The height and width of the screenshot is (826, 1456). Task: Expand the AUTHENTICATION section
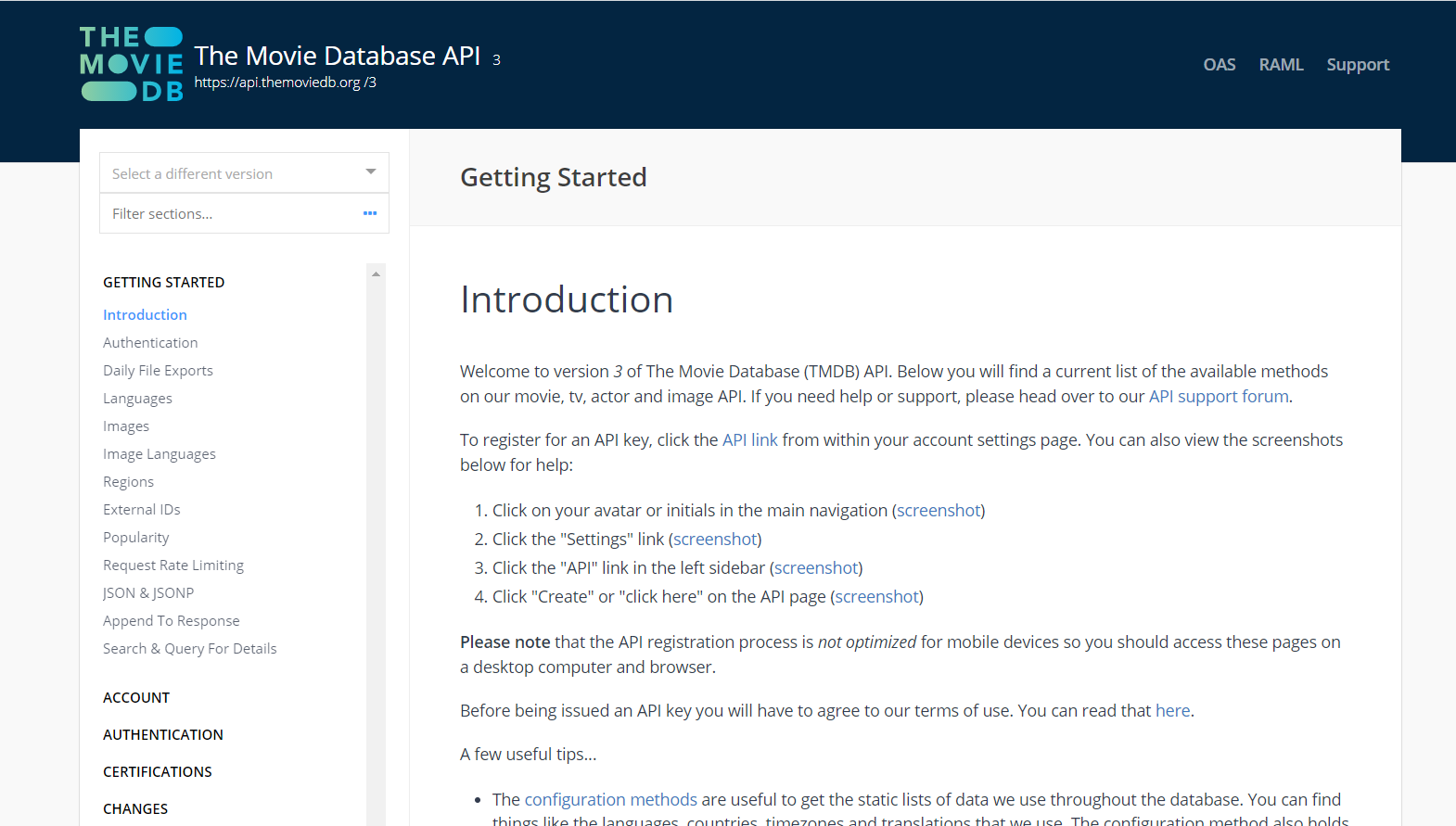[x=163, y=734]
